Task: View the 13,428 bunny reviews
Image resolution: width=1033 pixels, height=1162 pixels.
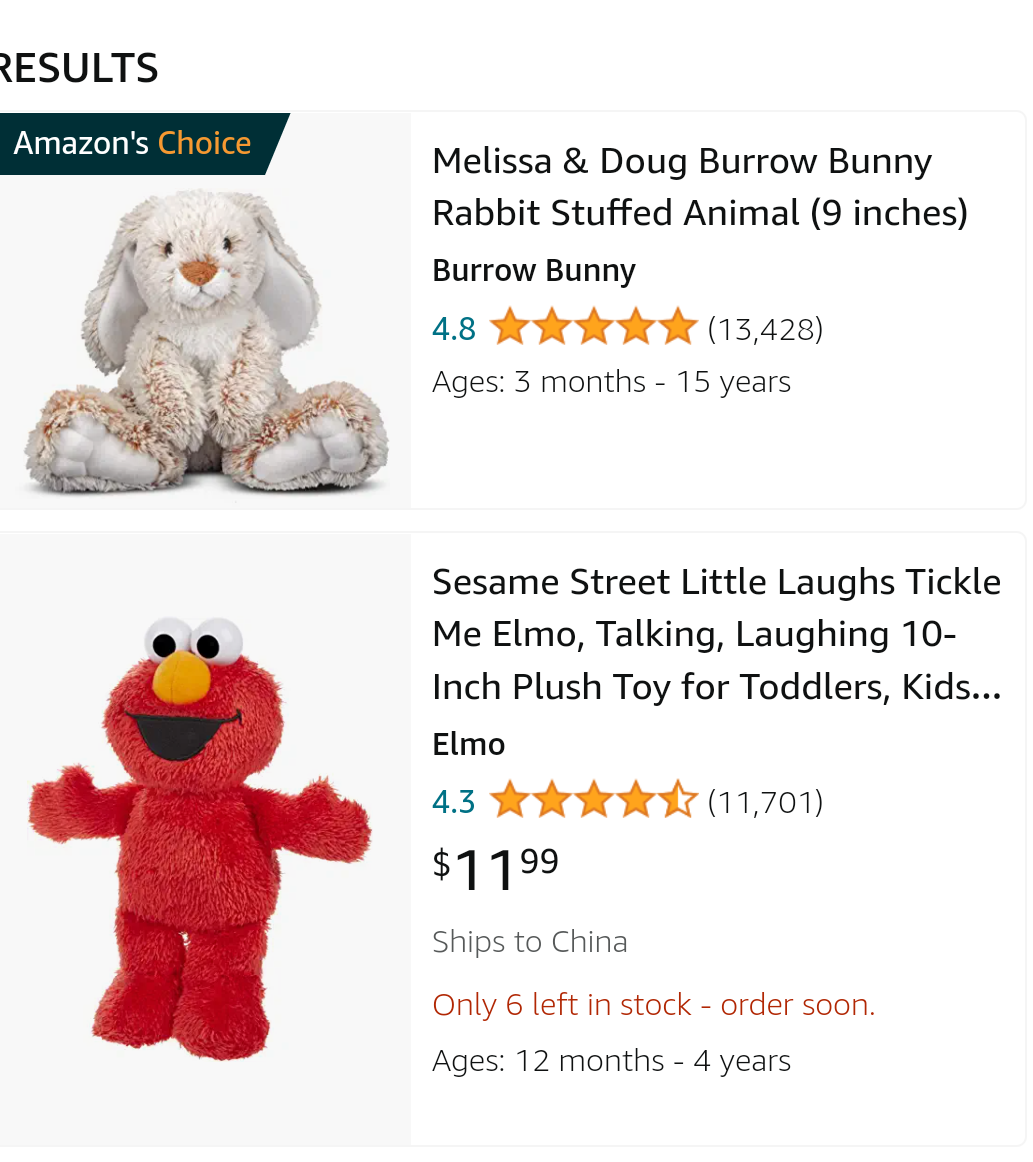Action: tap(765, 328)
